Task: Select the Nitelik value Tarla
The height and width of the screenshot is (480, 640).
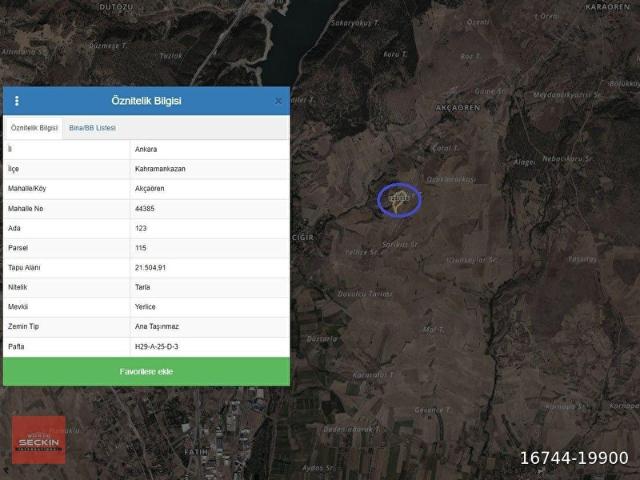Action: 142,287
